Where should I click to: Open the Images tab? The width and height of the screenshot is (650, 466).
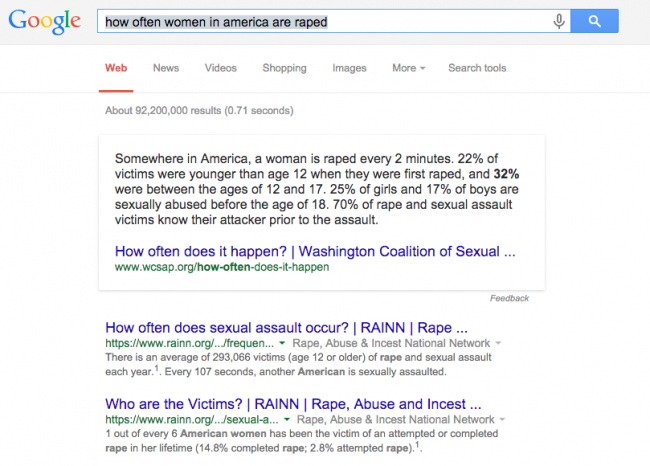(x=349, y=68)
